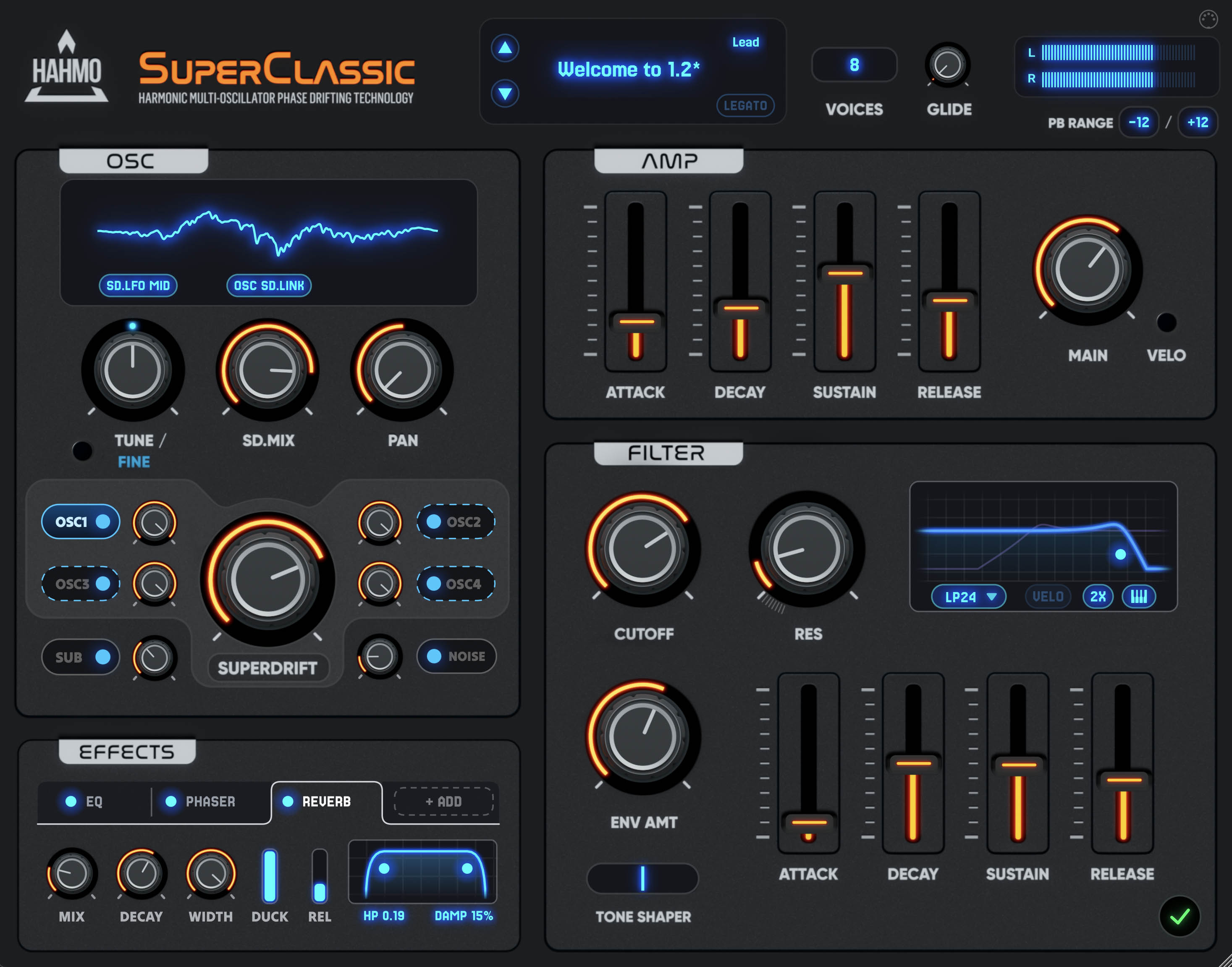Load next preset with down arrow
The image size is (1232, 967).
(x=505, y=93)
